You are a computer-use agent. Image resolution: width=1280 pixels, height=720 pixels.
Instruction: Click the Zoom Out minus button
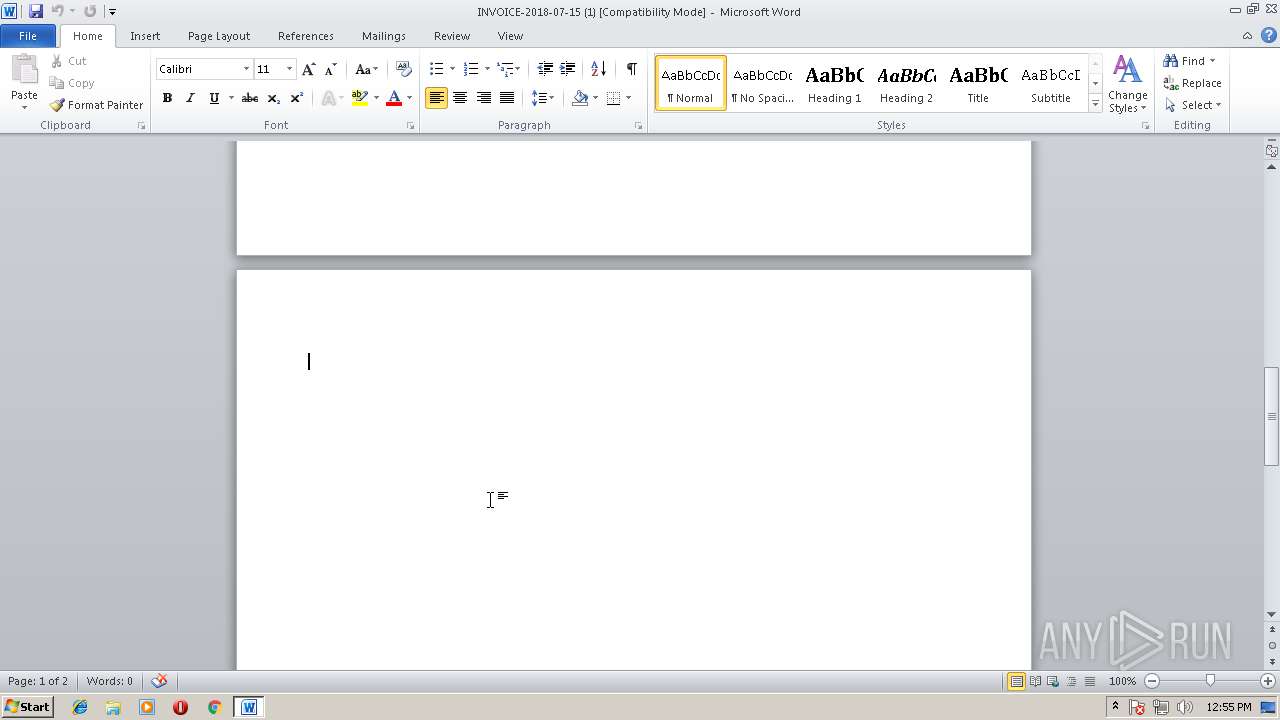(1152, 681)
